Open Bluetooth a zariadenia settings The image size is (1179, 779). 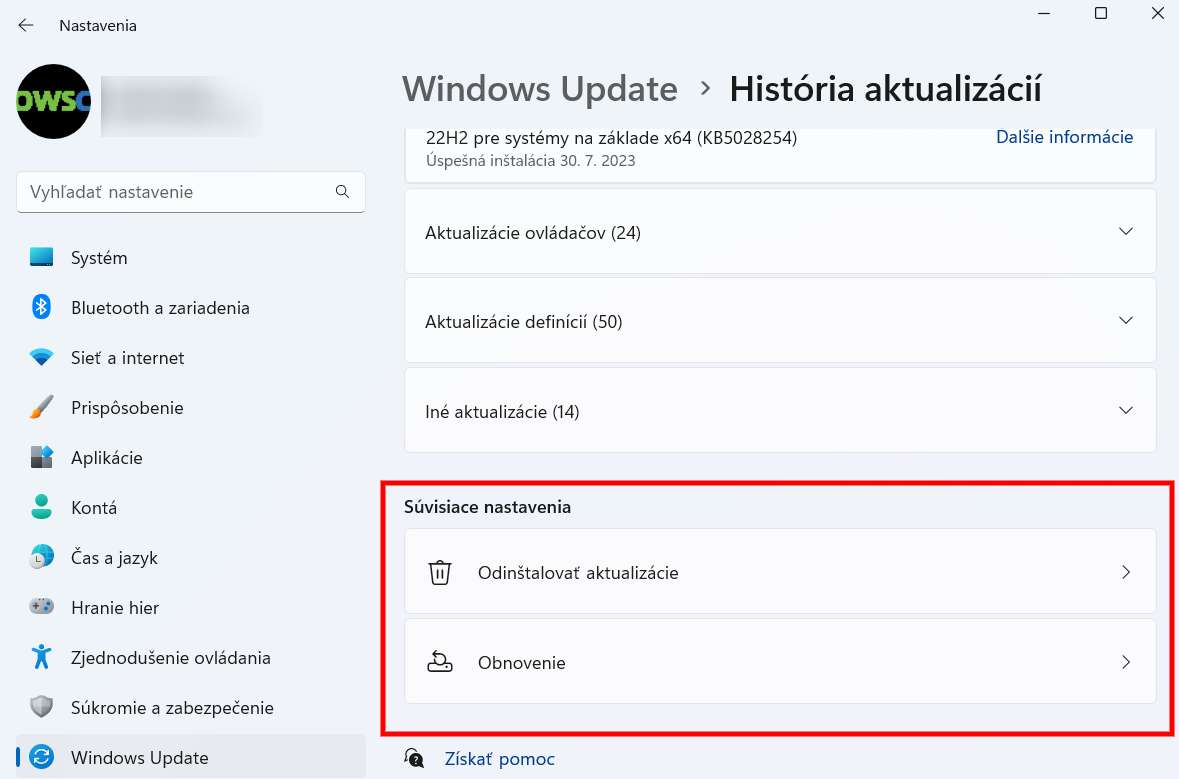(x=191, y=308)
